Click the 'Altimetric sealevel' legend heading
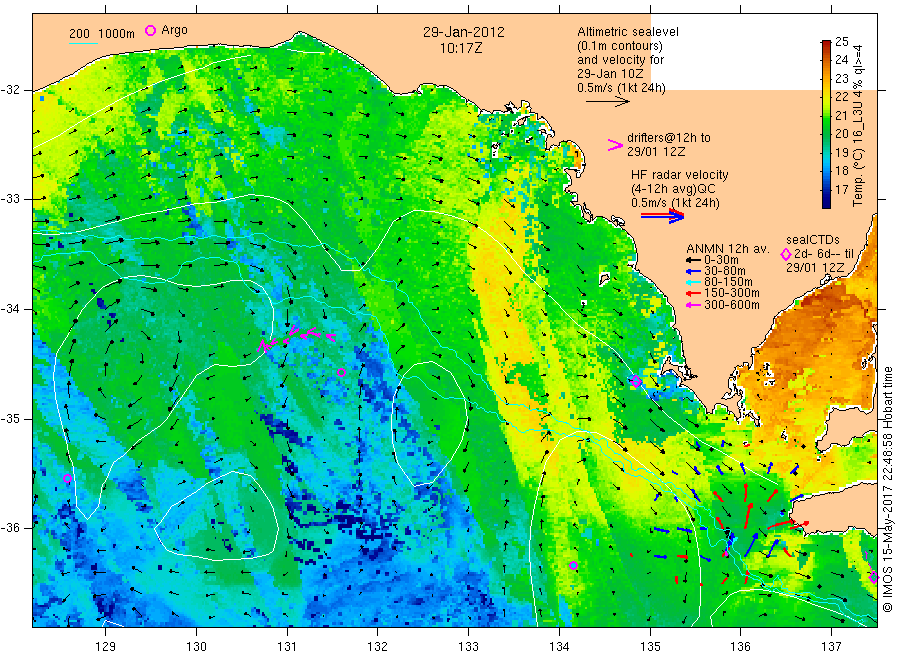The image size is (900, 660). tap(628, 32)
